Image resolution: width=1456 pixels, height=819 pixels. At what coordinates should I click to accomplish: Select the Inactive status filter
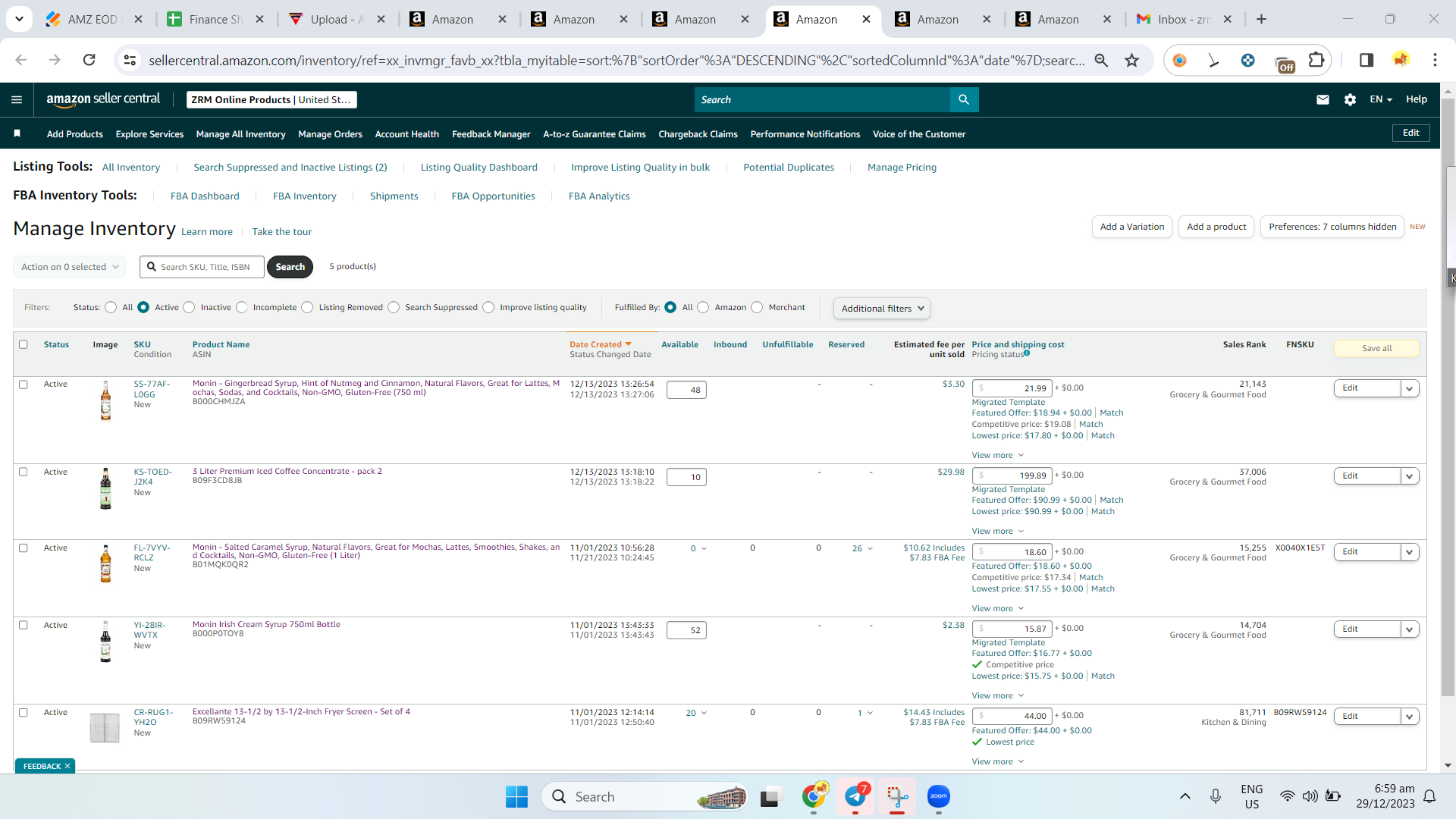coord(190,307)
